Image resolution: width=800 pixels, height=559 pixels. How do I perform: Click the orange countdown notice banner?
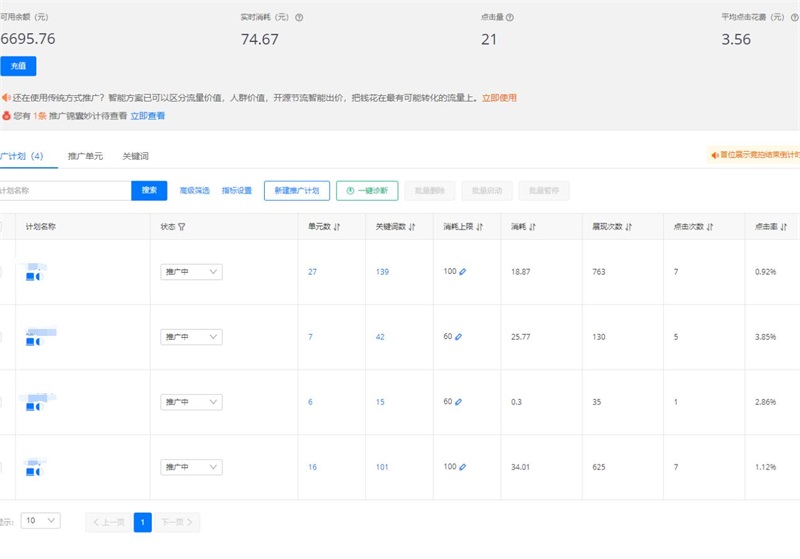pos(753,155)
